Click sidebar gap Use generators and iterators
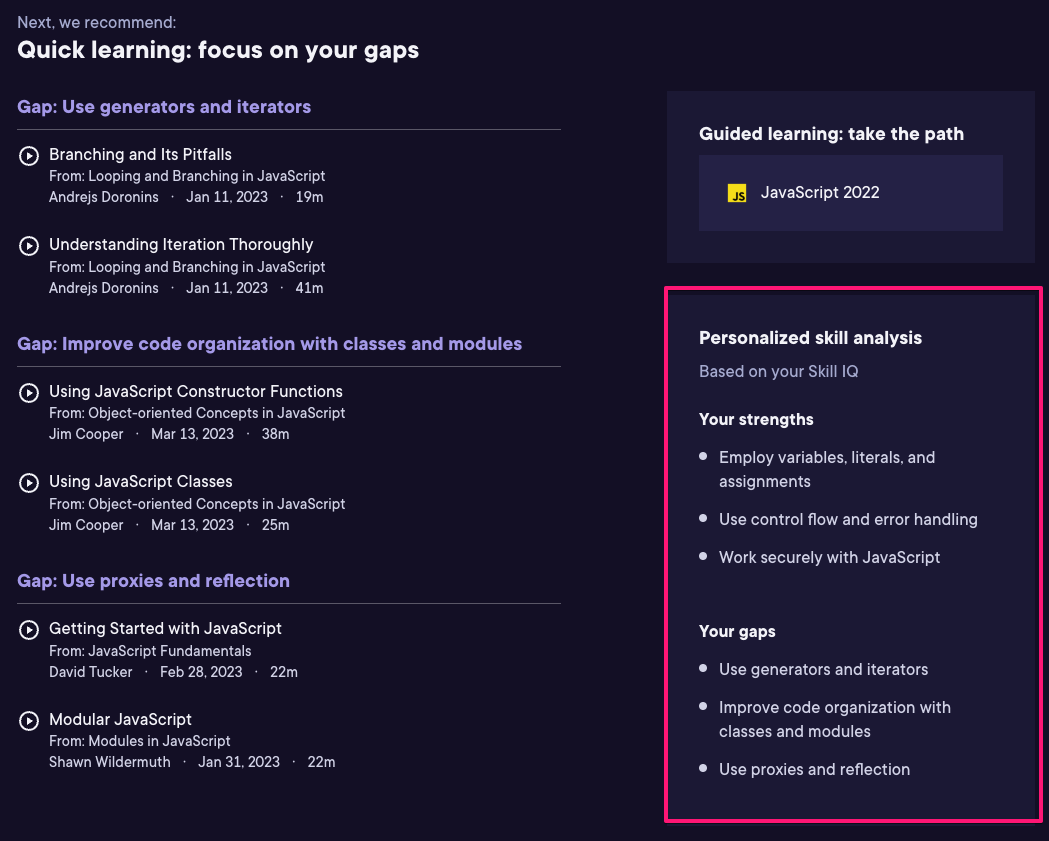 click(824, 670)
